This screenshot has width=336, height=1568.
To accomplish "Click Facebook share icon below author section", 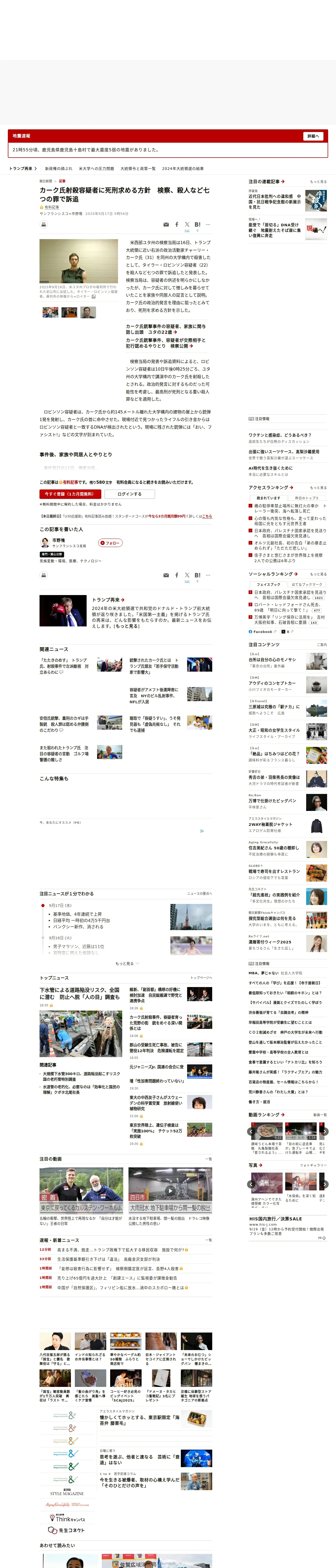I will (177, 575).
